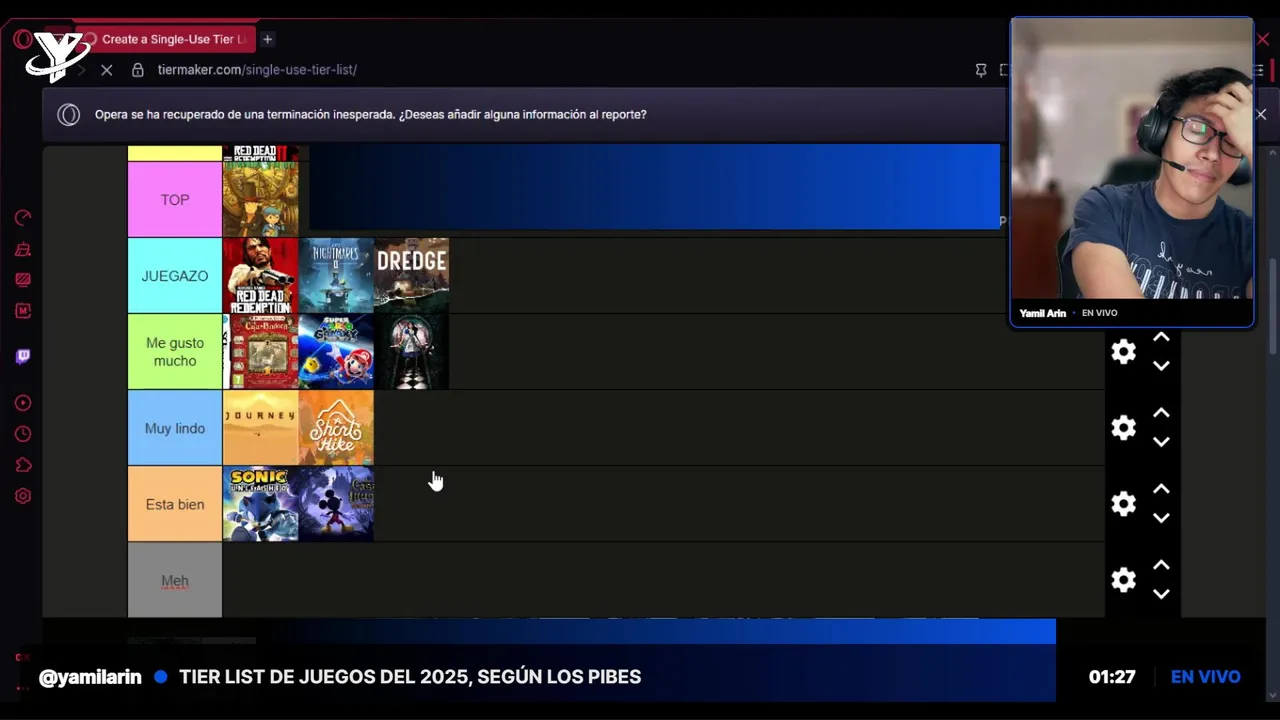Select Professor Layton game in TOP tier

click(260, 199)
